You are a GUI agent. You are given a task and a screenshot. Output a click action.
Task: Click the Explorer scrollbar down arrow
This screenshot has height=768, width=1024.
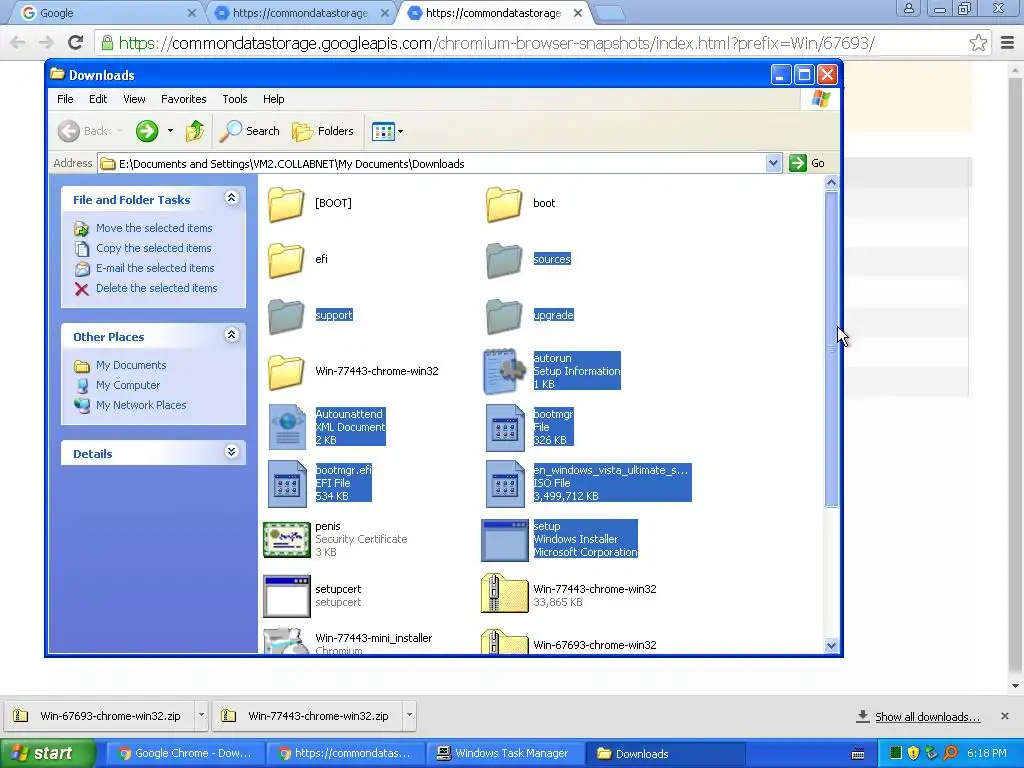[831, 646]
